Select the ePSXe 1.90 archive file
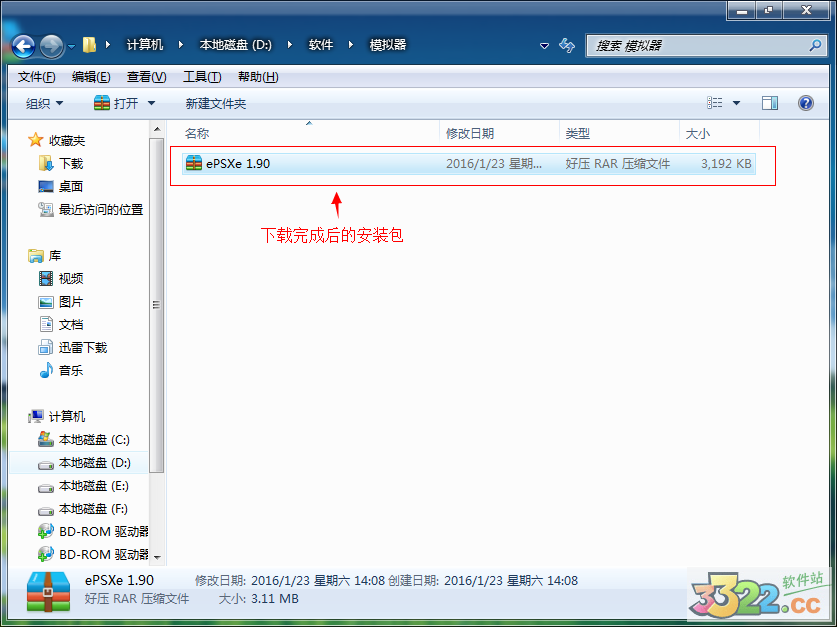The height and width of the screenshot is (627, 837). (x=468, y=164)
